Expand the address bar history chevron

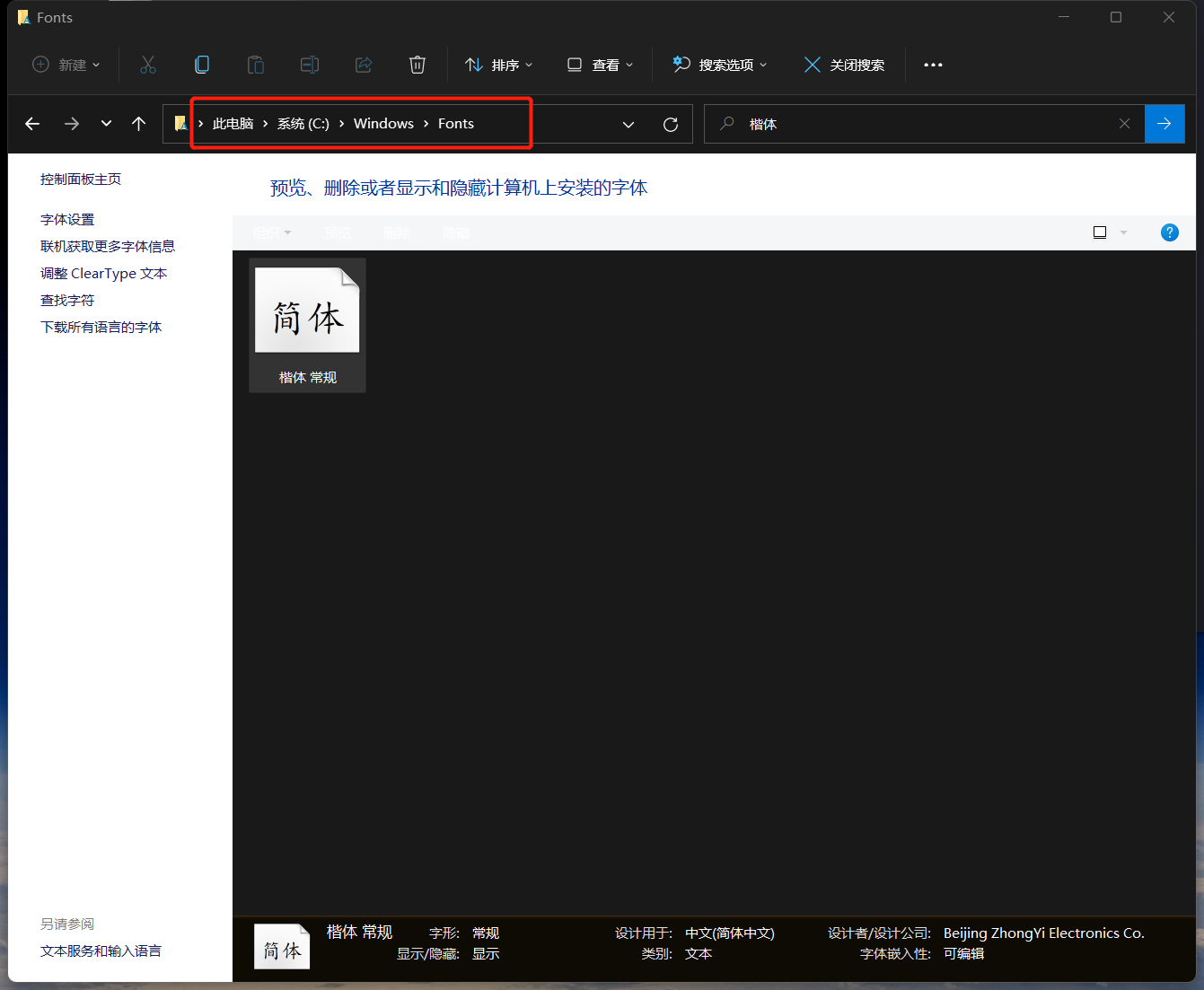tap(628, 124)
